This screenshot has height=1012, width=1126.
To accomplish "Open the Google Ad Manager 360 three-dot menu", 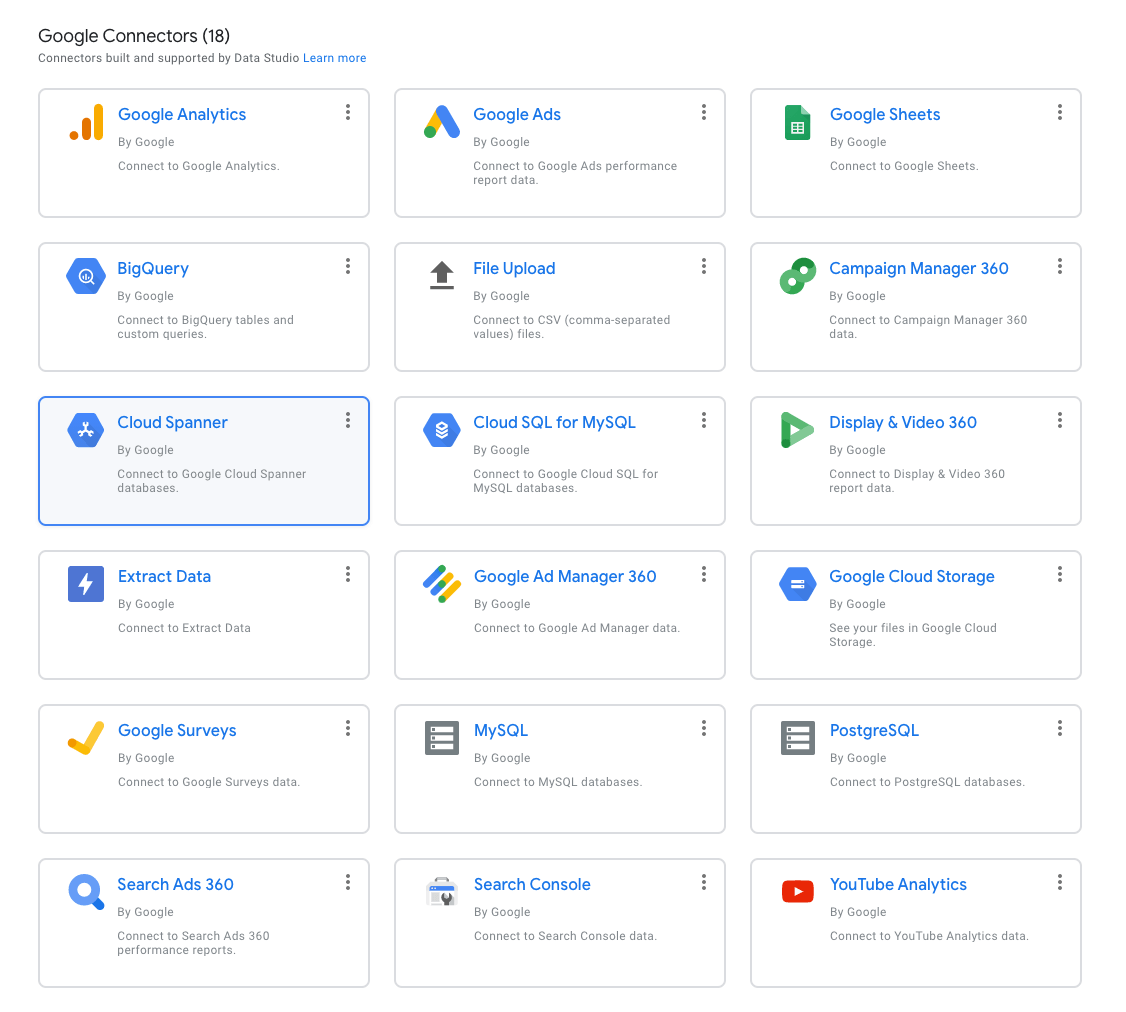I will click(x=704, y=574).
